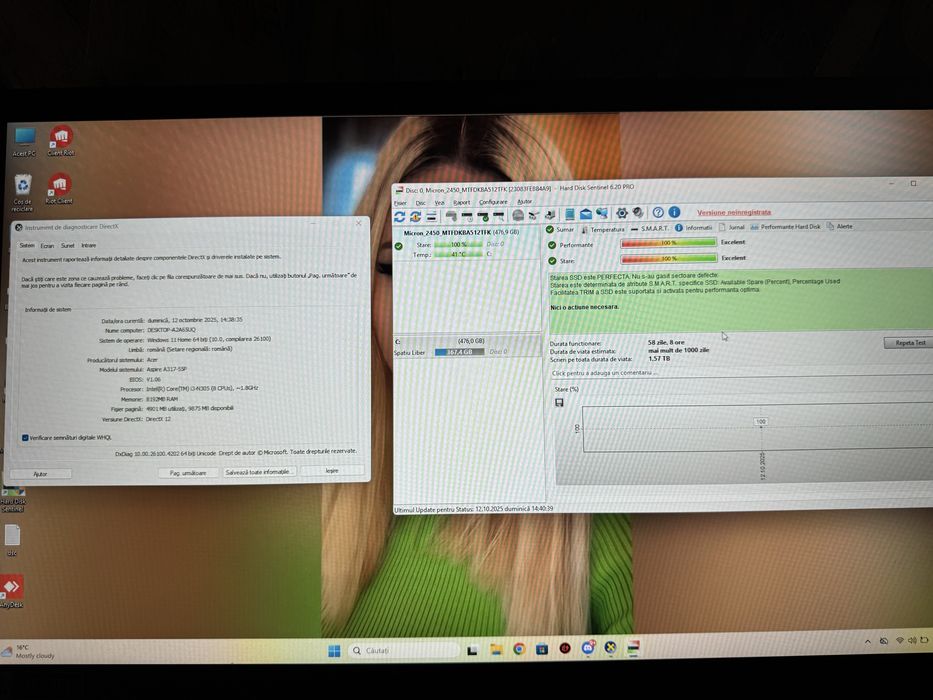Click the 'Aspire A317-55P' system model text
Screen dimensions: 933x700
167,369
